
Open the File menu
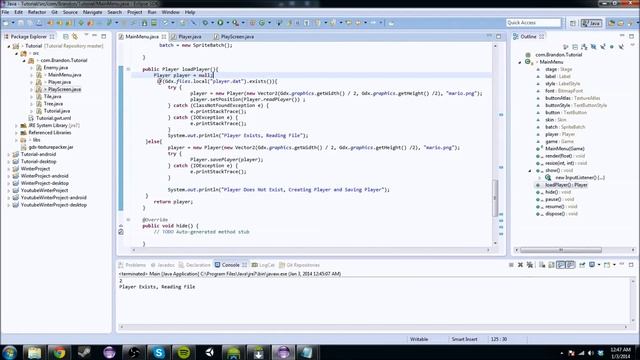[x=5, y=12]
